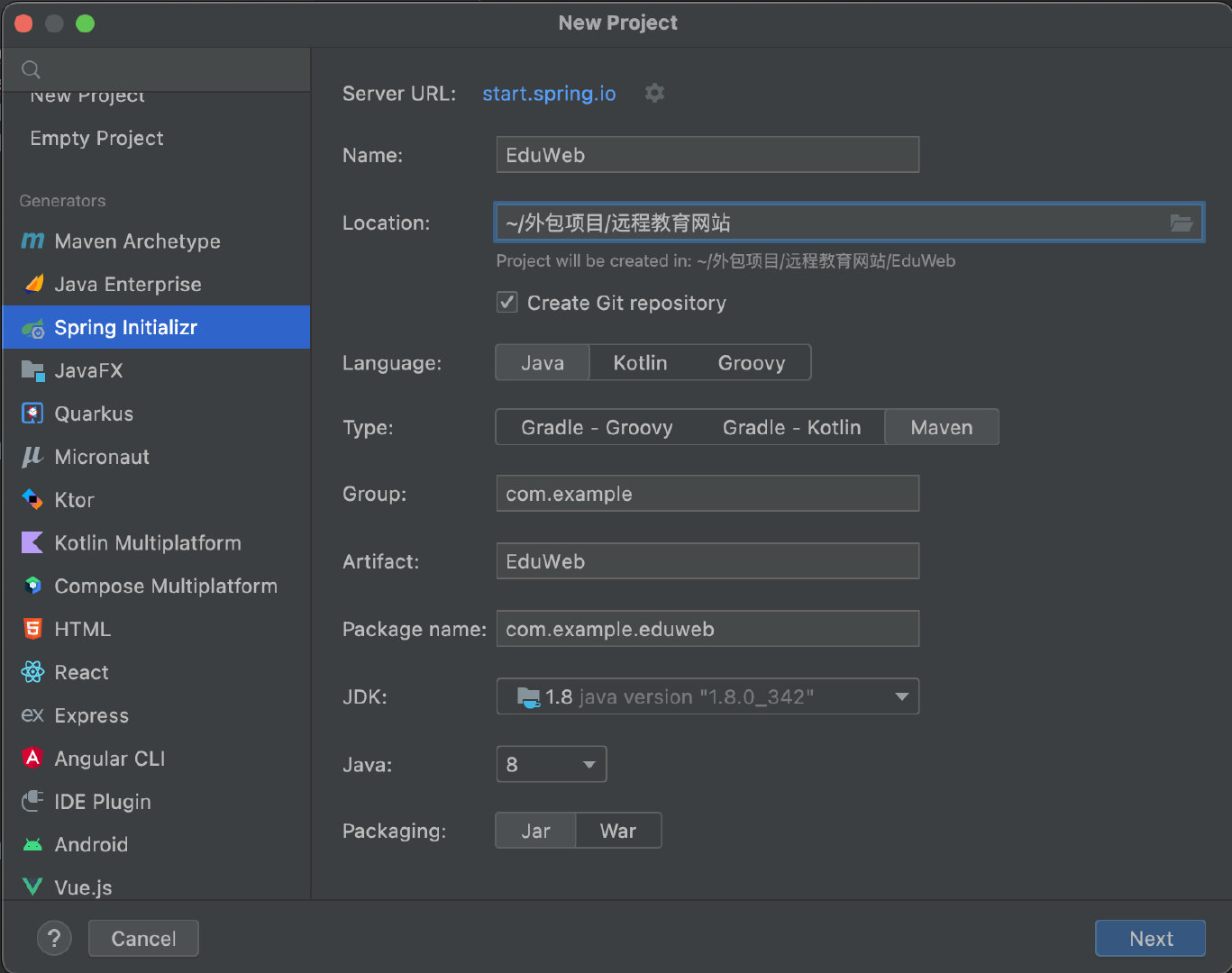
Task: Click the generator search field
Action: pyautogui.click(x=157, y=69)
